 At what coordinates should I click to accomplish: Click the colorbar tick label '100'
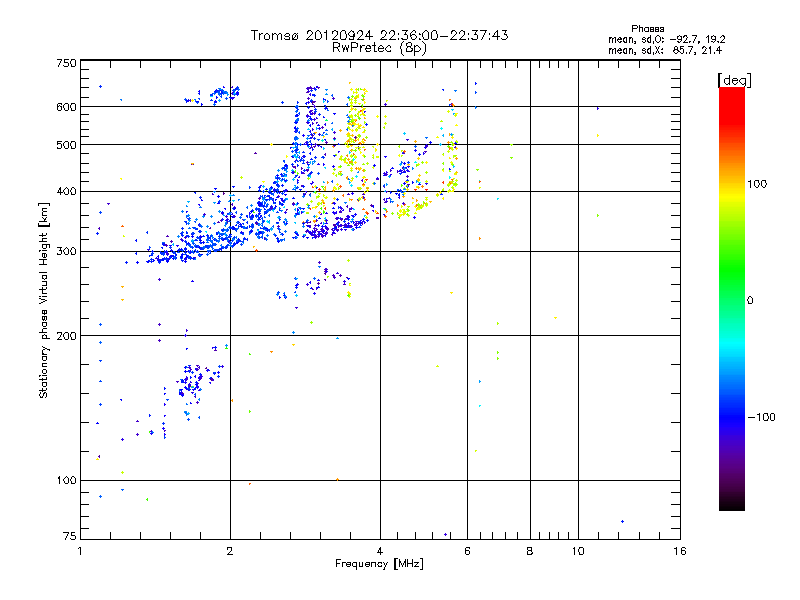[x=757, y=184]
